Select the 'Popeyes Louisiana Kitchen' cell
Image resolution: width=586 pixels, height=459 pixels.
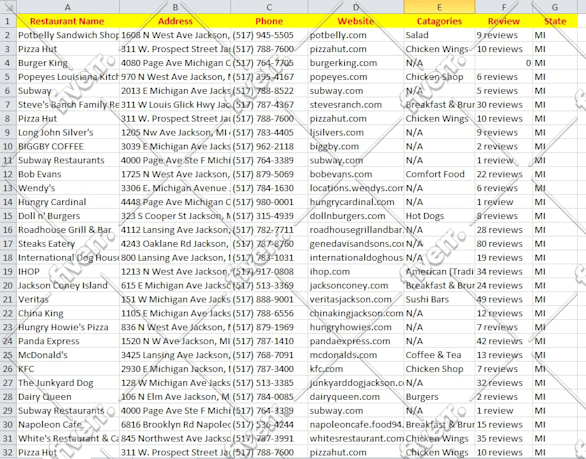click(x=68, y=77)
